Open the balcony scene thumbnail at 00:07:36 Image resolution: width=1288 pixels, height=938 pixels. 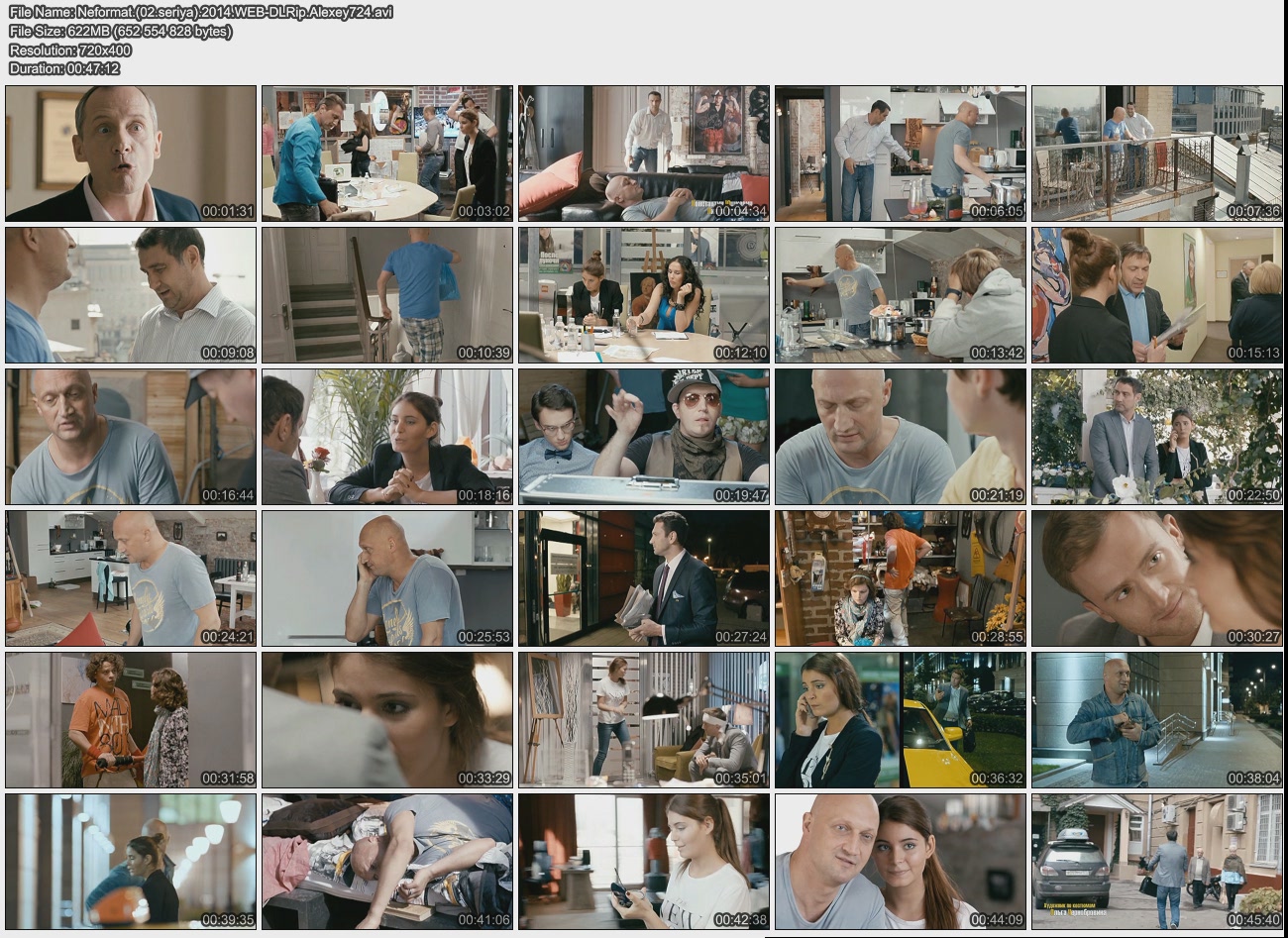pyautogui.click(x=1157, y=154)
